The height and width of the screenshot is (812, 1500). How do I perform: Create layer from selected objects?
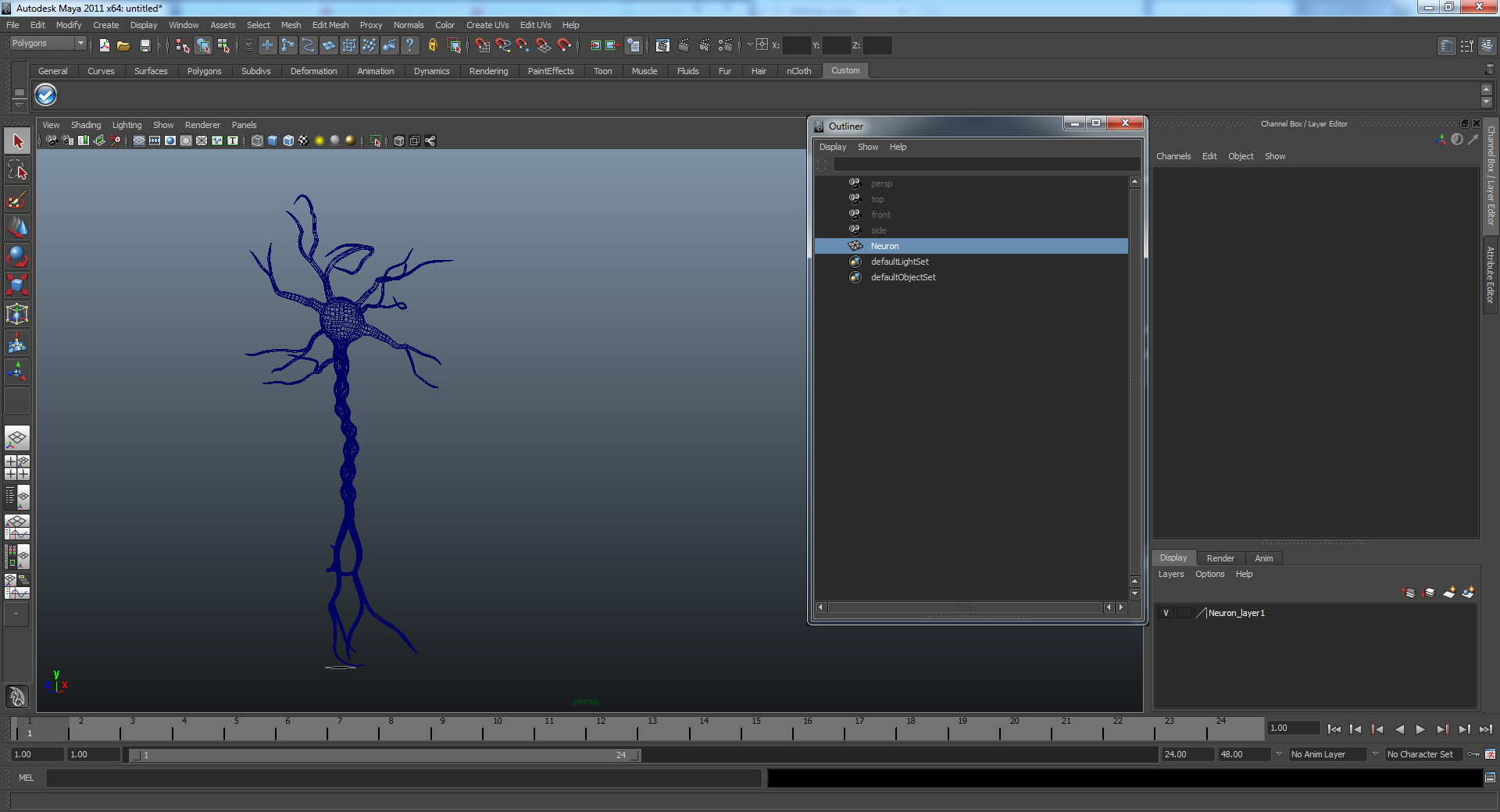coord(1468,593)
